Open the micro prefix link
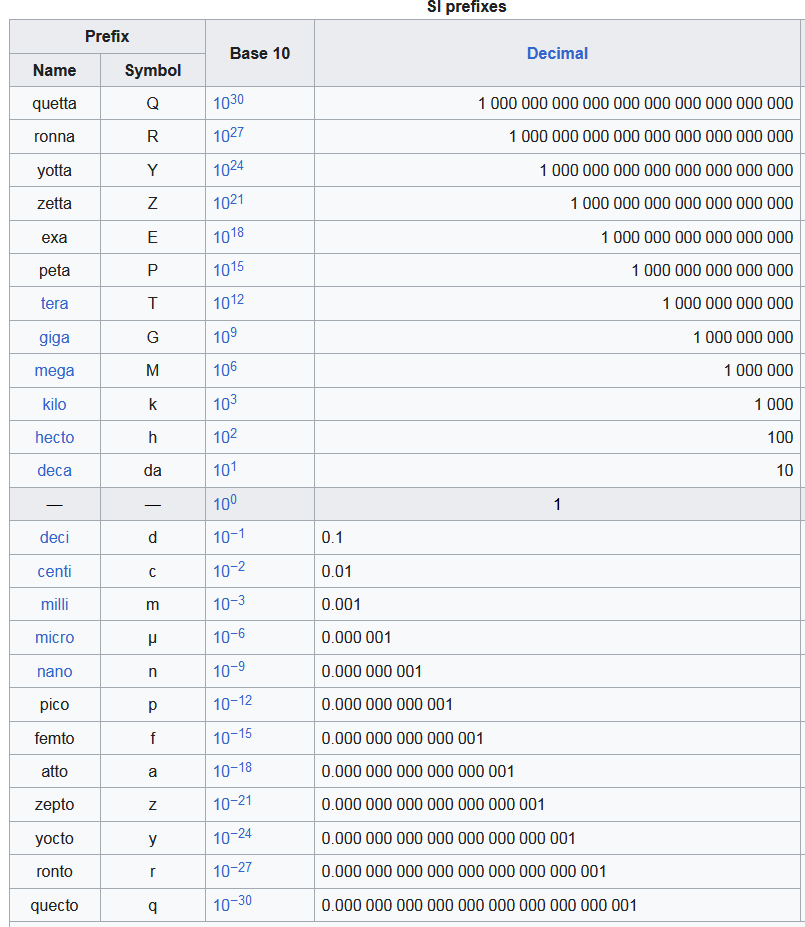The image size is (805, 927). [54, 637]
